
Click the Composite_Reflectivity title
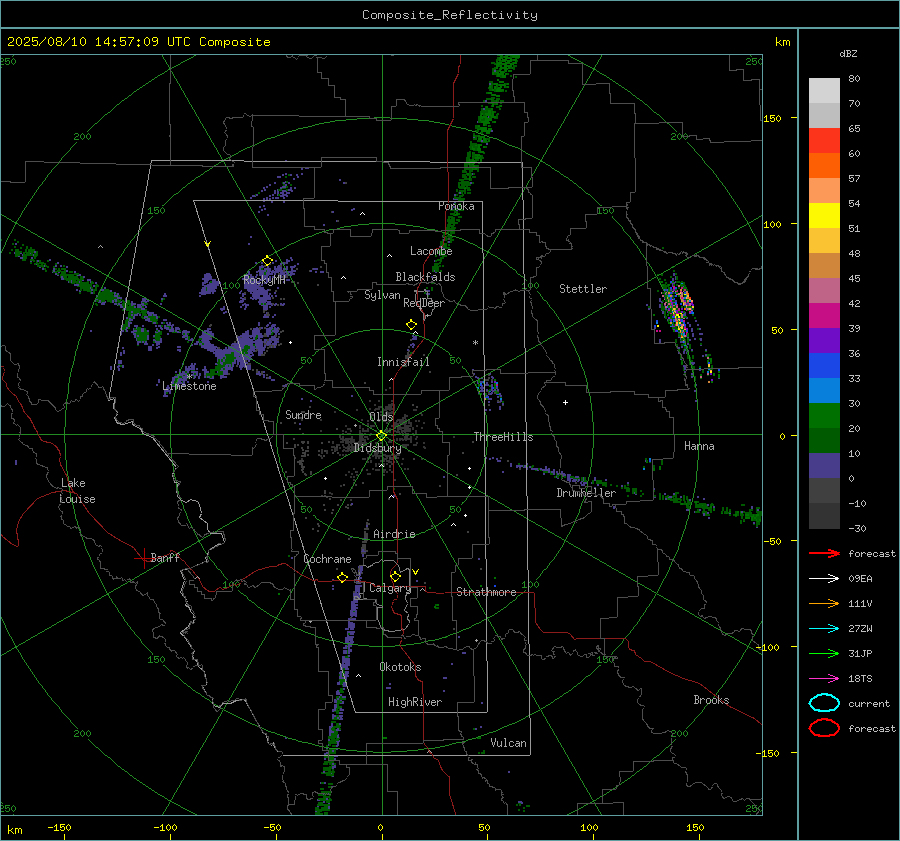tap(450, 15)
